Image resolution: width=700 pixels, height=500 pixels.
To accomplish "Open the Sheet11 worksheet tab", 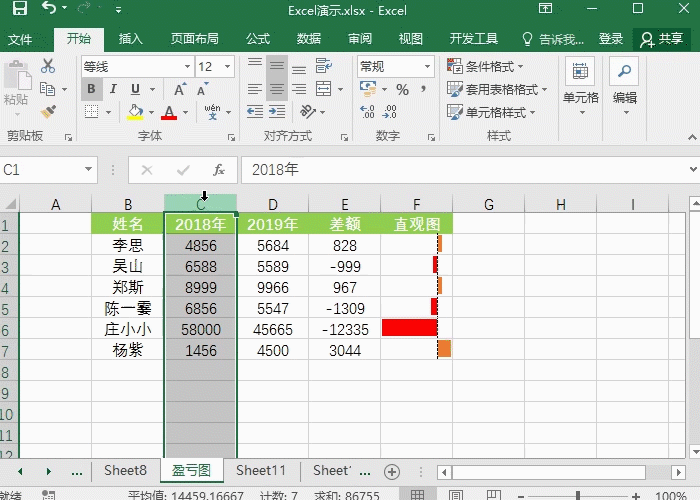I will coord(261,471).
